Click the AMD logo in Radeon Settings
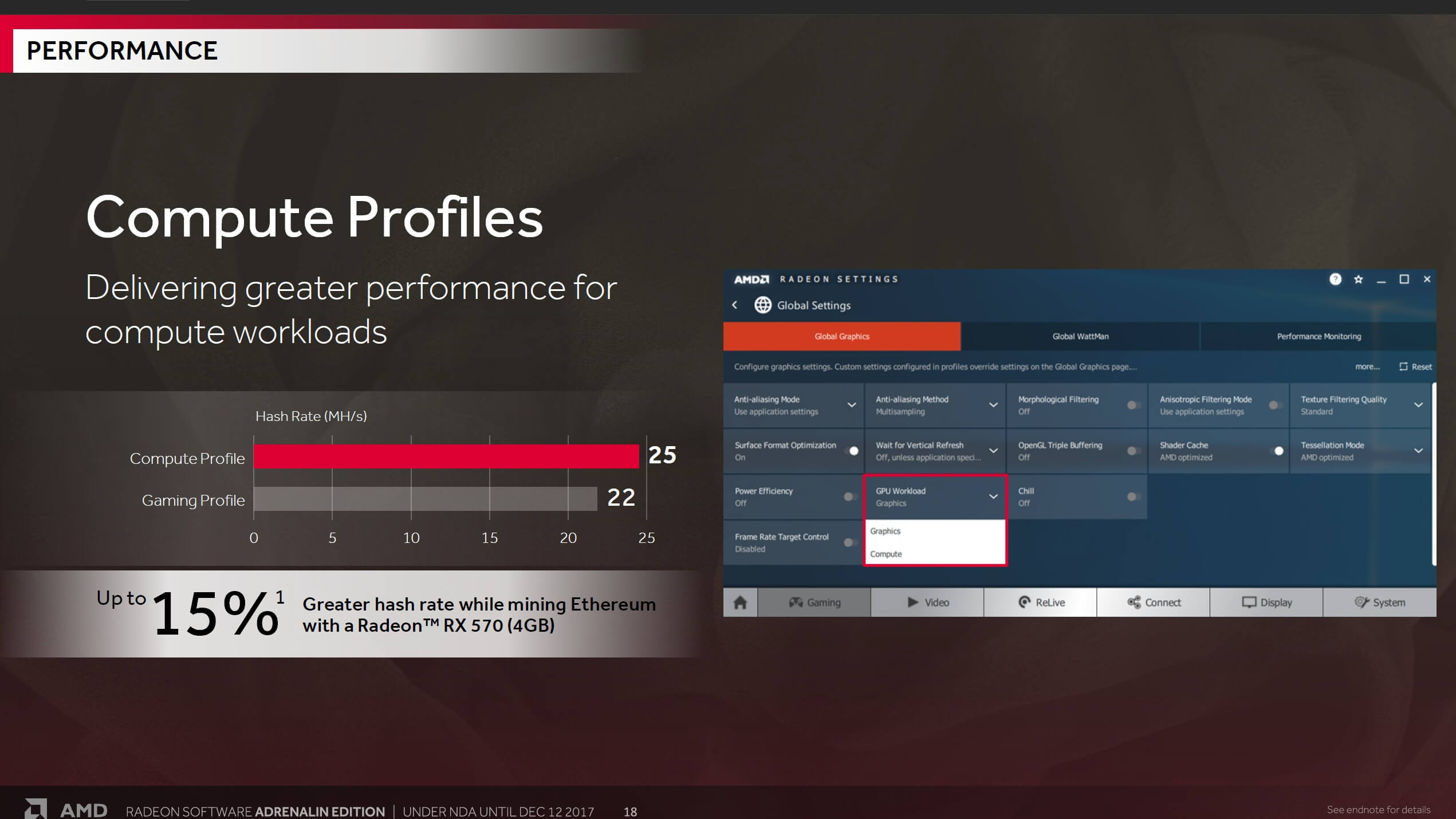 [x=751, y=279]
